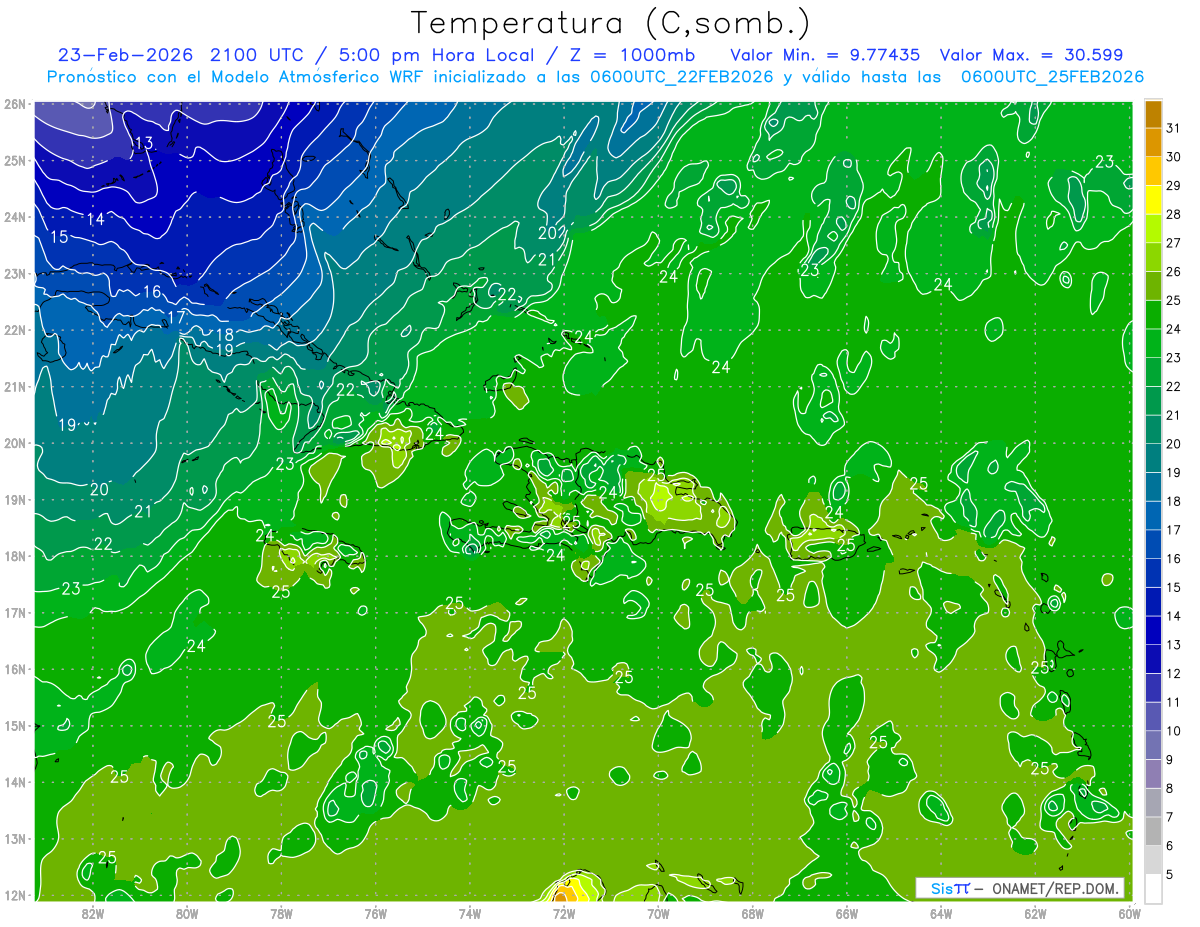Click the "Temperatura (C,somb.)" chart title
The height and width of the screenshot is (927, 1200).
pos(610,23)
